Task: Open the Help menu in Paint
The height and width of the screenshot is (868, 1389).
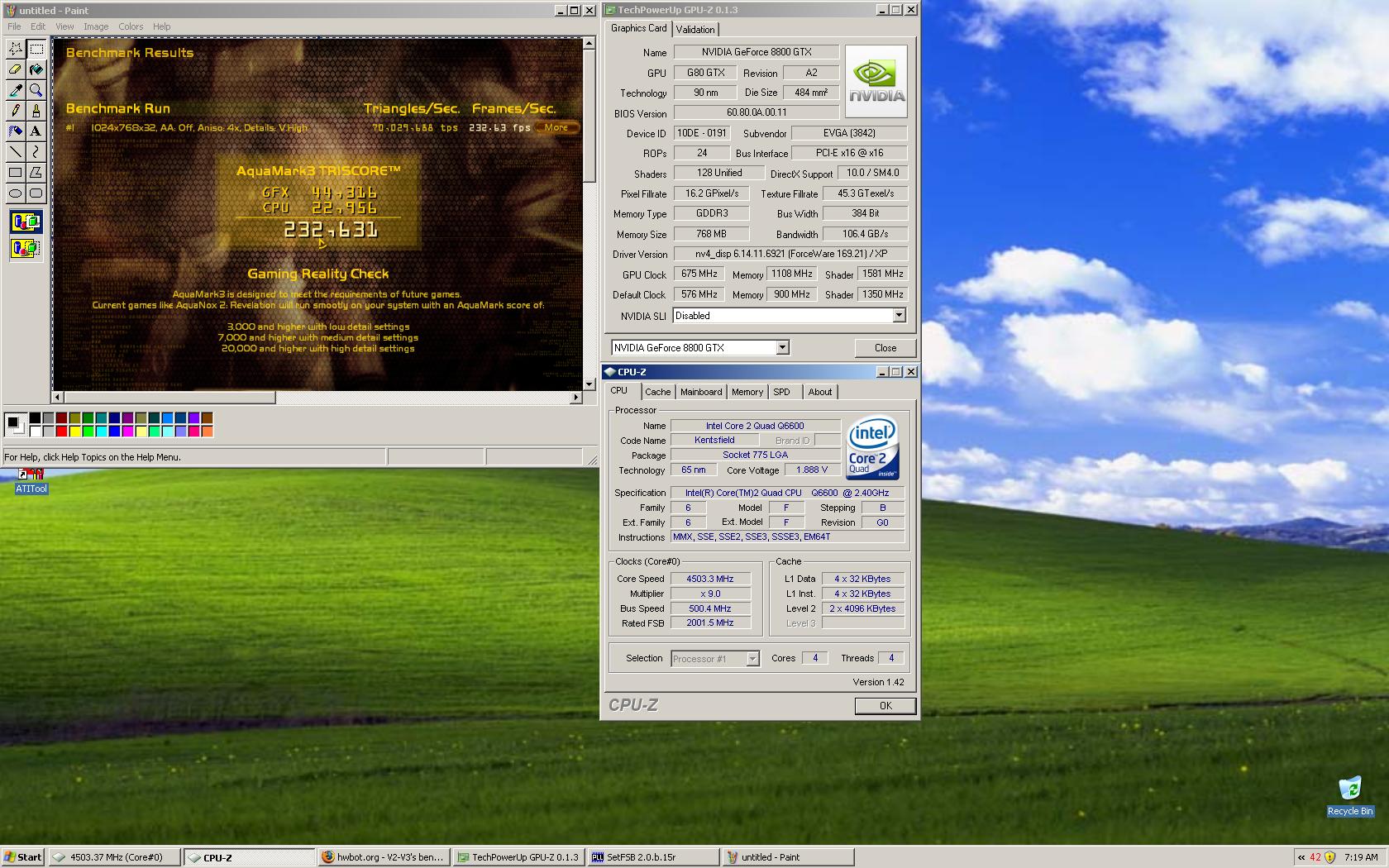Action: coord(162,26)
